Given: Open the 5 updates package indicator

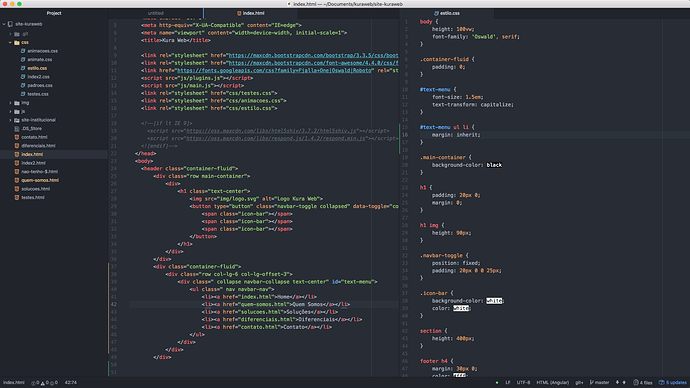Looking at the screenshot, I should (672, 383).
